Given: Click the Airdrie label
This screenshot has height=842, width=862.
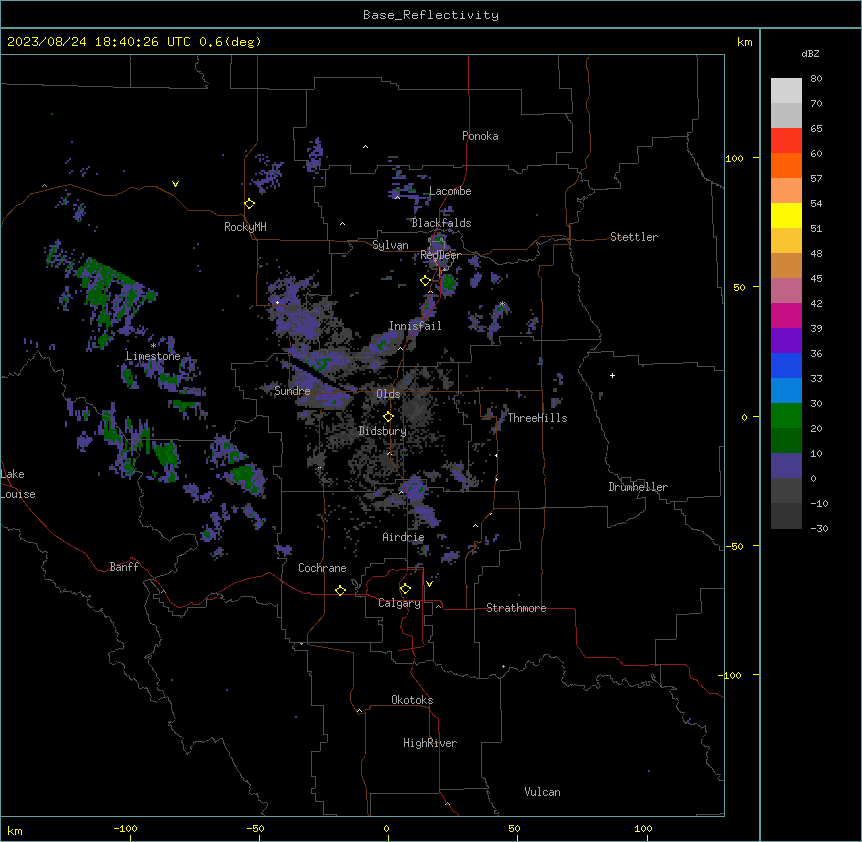Looking at the screenshot, I should pyautogui.click(x=404, y=537).
